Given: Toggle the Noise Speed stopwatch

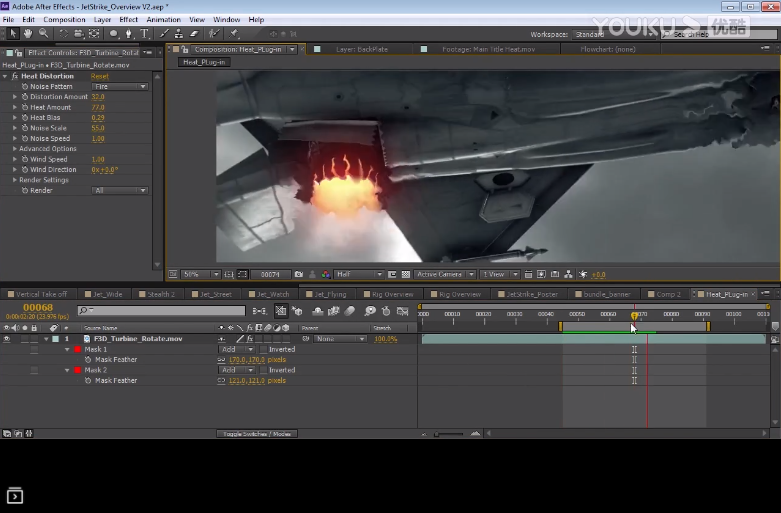Looking at the screenshot, I should [x=25, y=138].
